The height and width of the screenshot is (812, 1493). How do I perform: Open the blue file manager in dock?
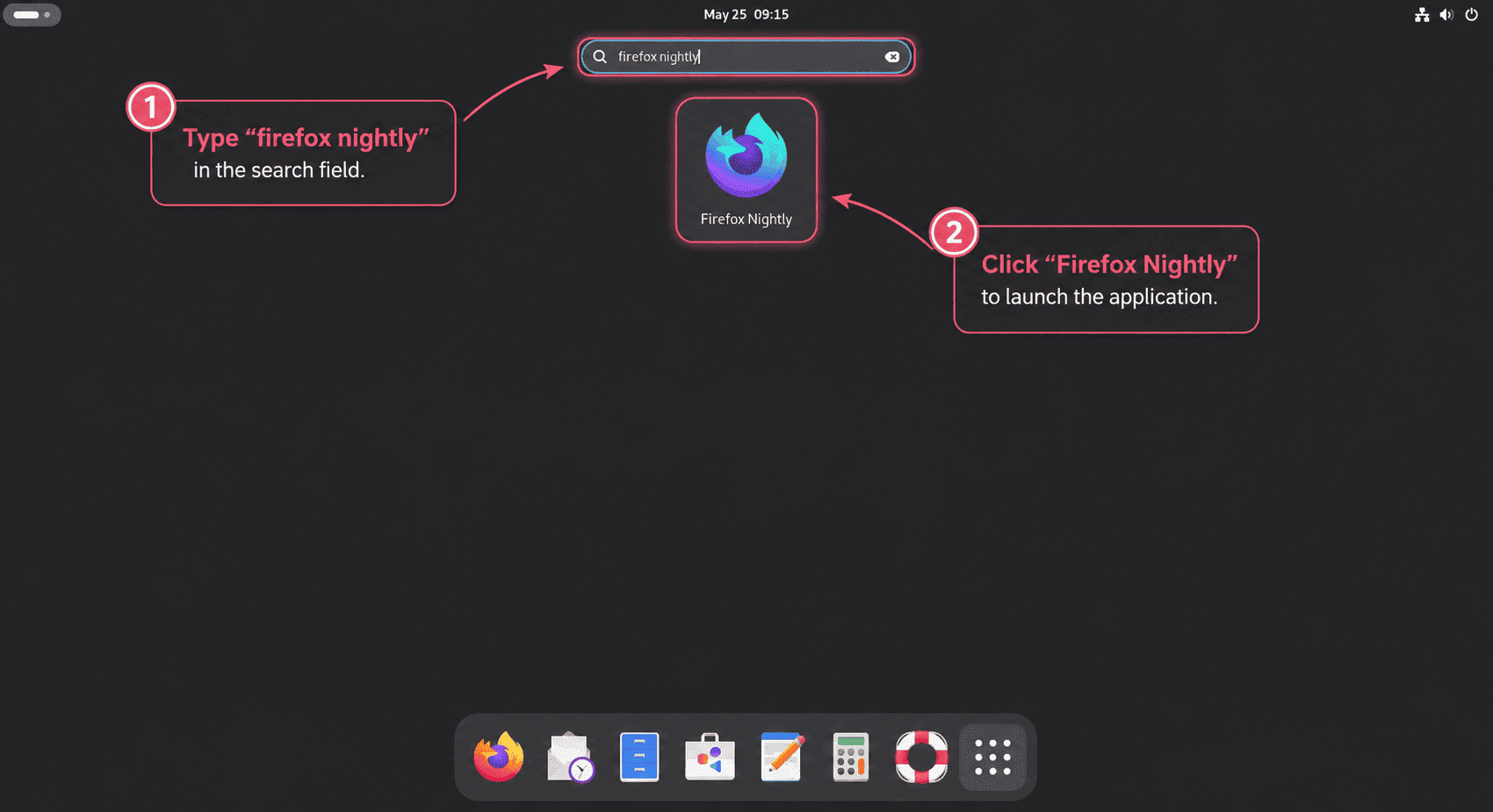pos(639,757)
